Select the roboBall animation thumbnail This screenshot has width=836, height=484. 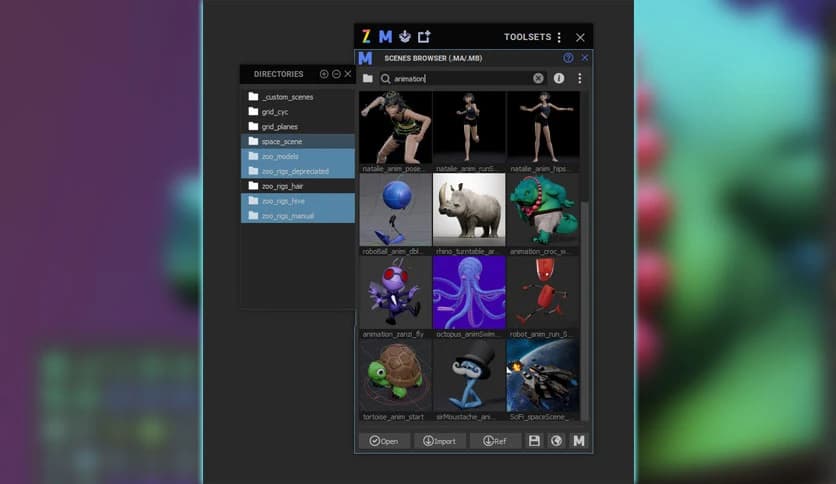coord(396,210)
